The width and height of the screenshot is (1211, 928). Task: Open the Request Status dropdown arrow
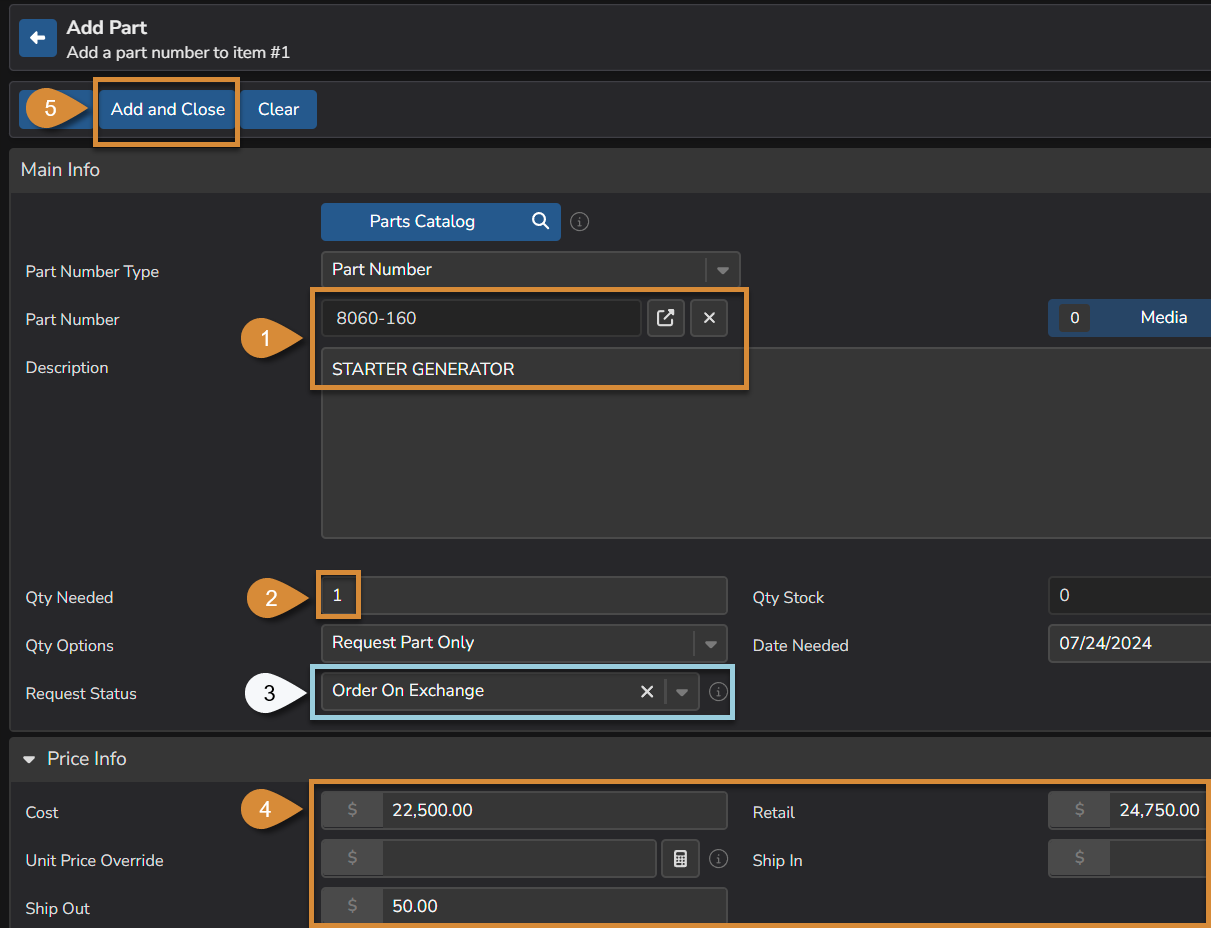click(683, 690)
